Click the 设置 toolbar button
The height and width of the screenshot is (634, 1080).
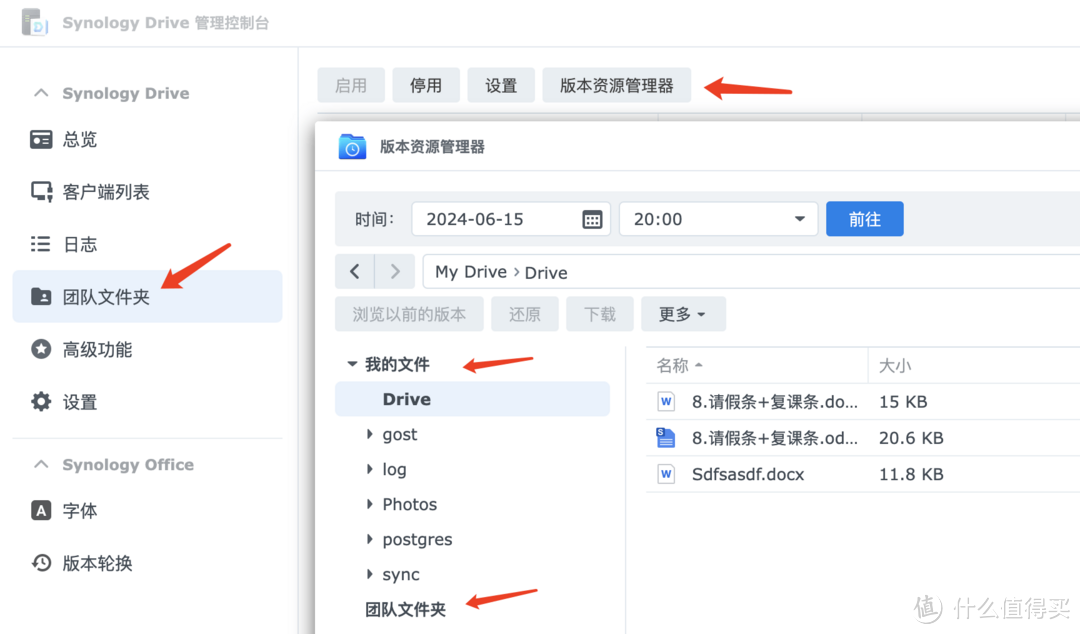tap(501, 85)
